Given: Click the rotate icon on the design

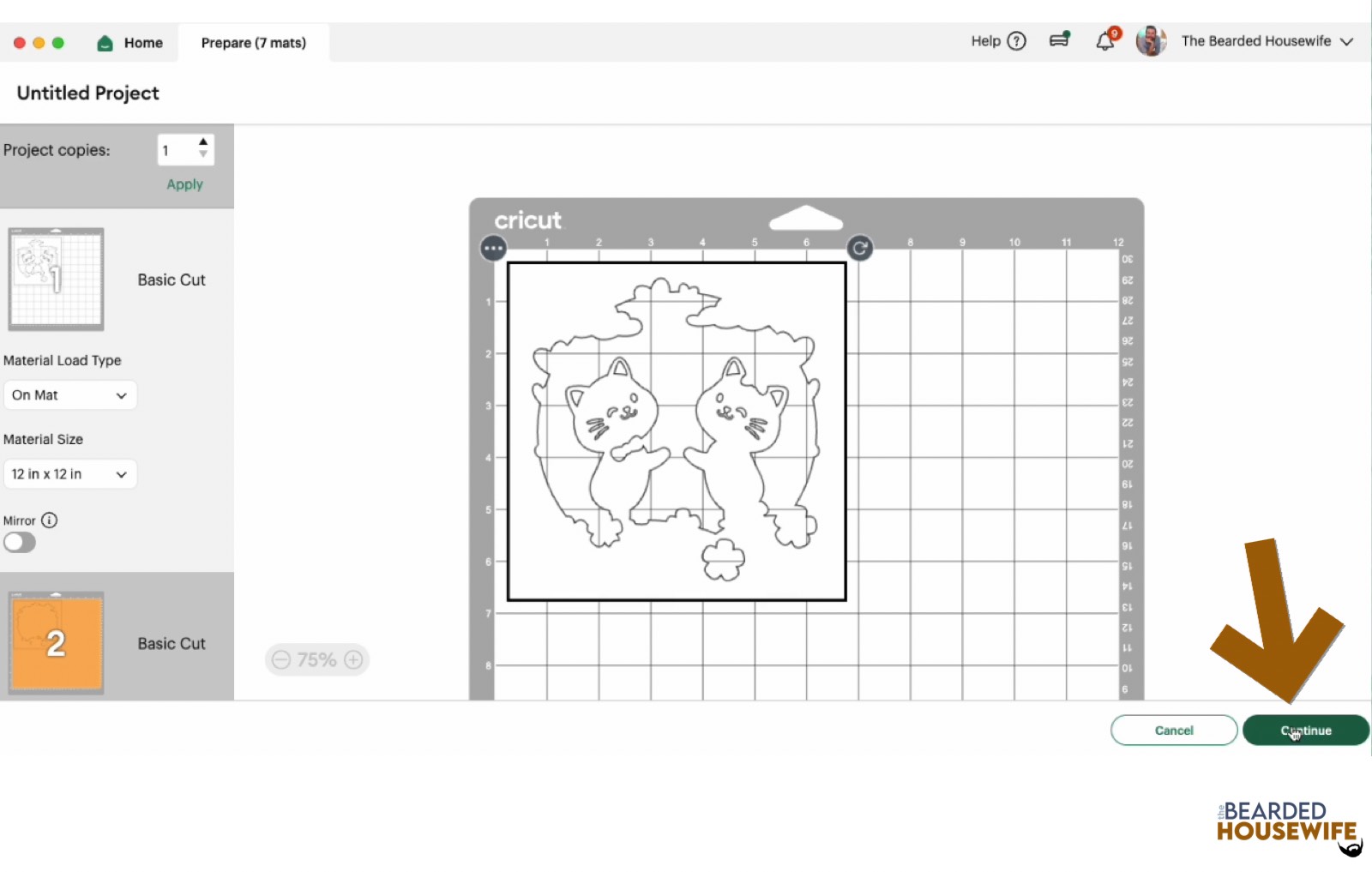Looking at the screenshot, I should pos(859,249).
